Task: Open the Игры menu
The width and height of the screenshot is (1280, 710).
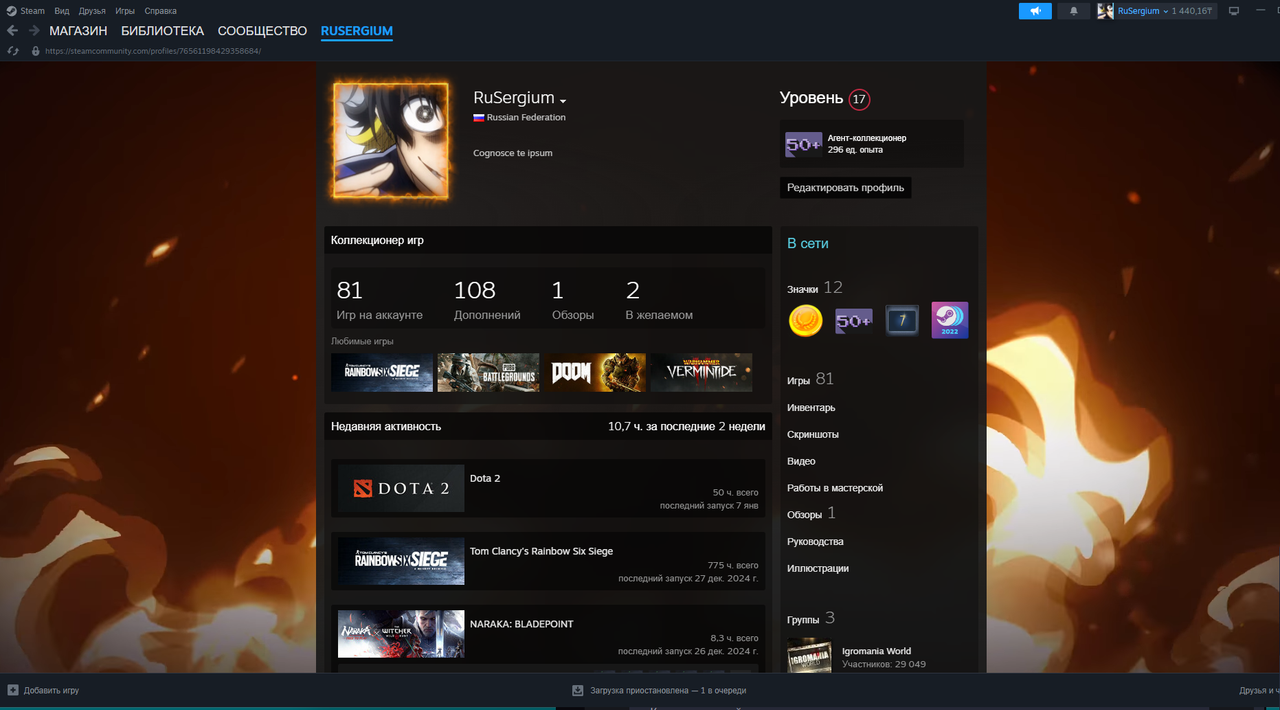Action: click(125, 11)
